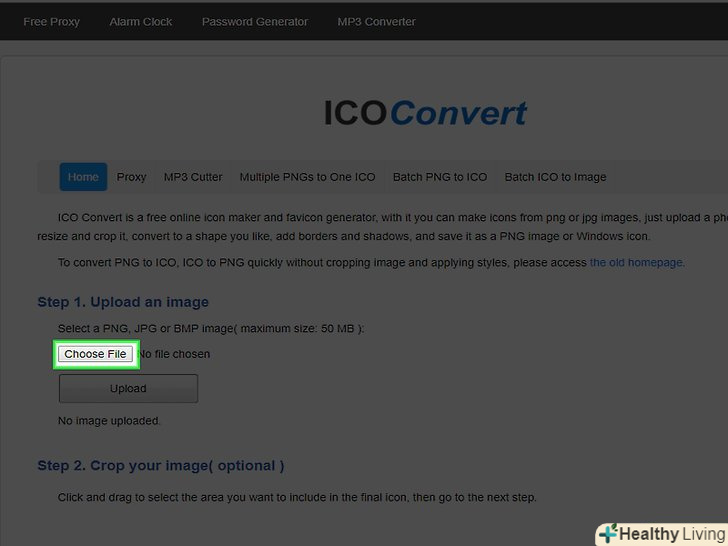Image resolution: width=728 pixels, height=546 pixels.
Task: Click the No image uploaded. text
Action: (109, 421)
